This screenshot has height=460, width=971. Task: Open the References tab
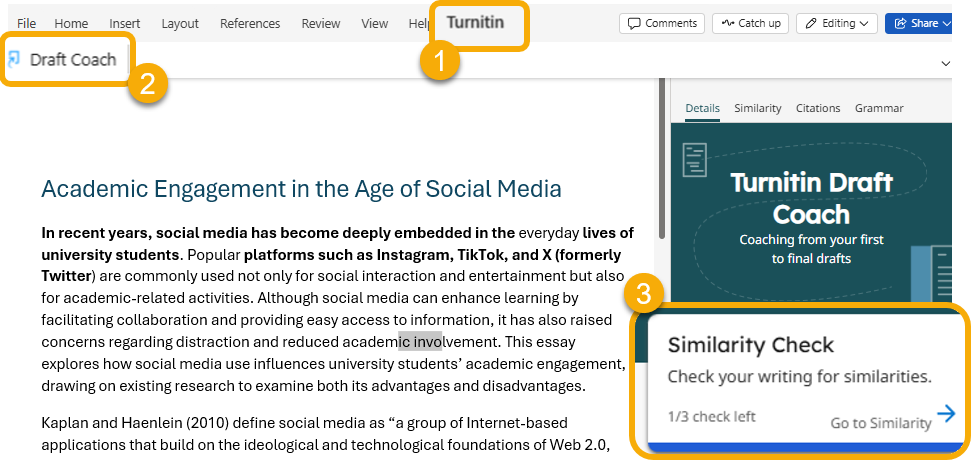[250, 23]
